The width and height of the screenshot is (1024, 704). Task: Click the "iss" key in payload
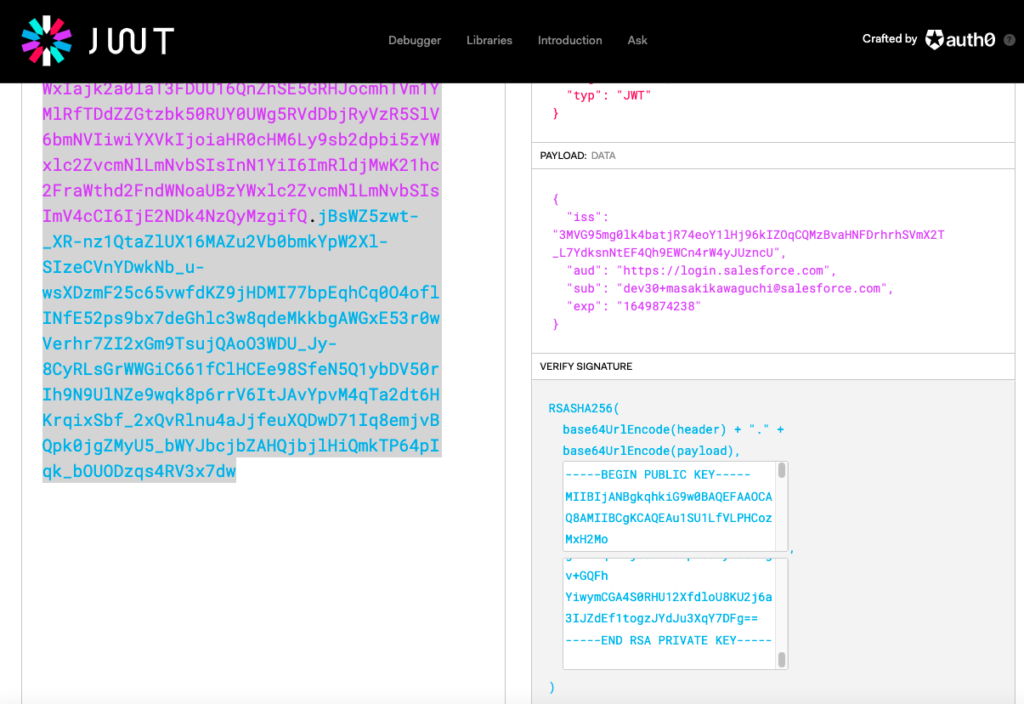click(x=585, y=216)
